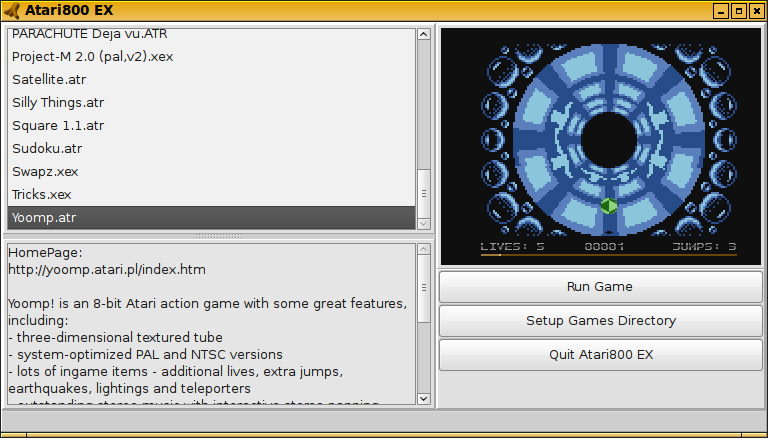768x438 pixels.
Task: Click the yoomp.atari.pl homepage URL text
Action: (107, 269)
